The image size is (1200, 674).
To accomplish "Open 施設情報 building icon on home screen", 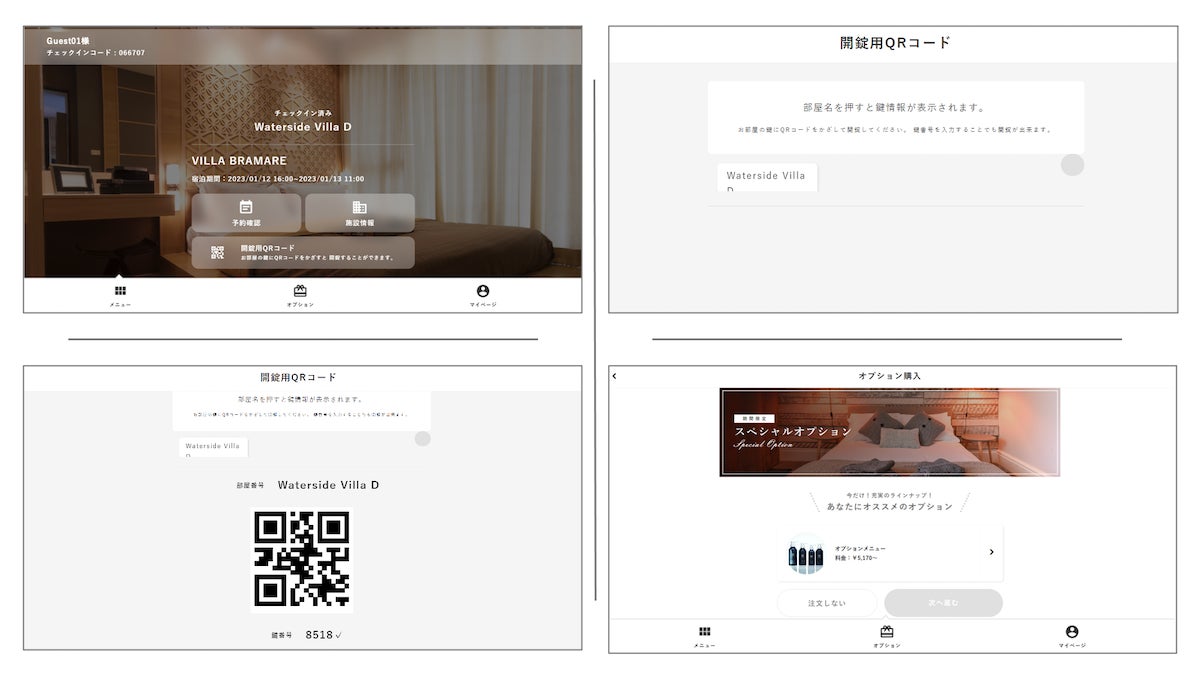I will pos(359,207).
